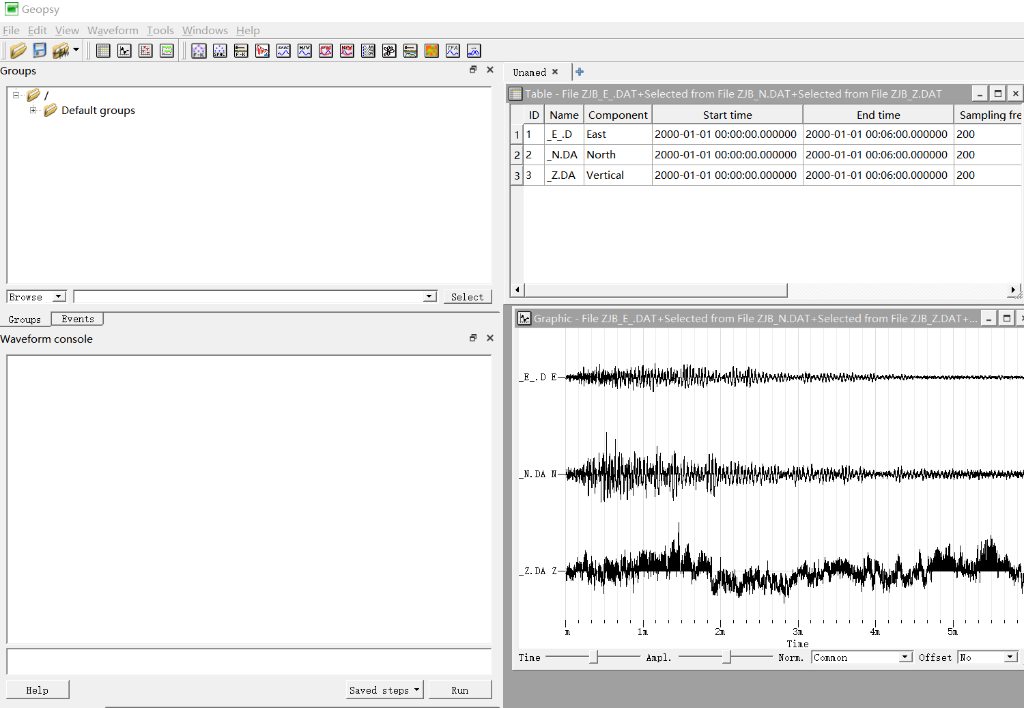Open the Waveform menu
This screenshot has height=708, width=1024.
112,30
